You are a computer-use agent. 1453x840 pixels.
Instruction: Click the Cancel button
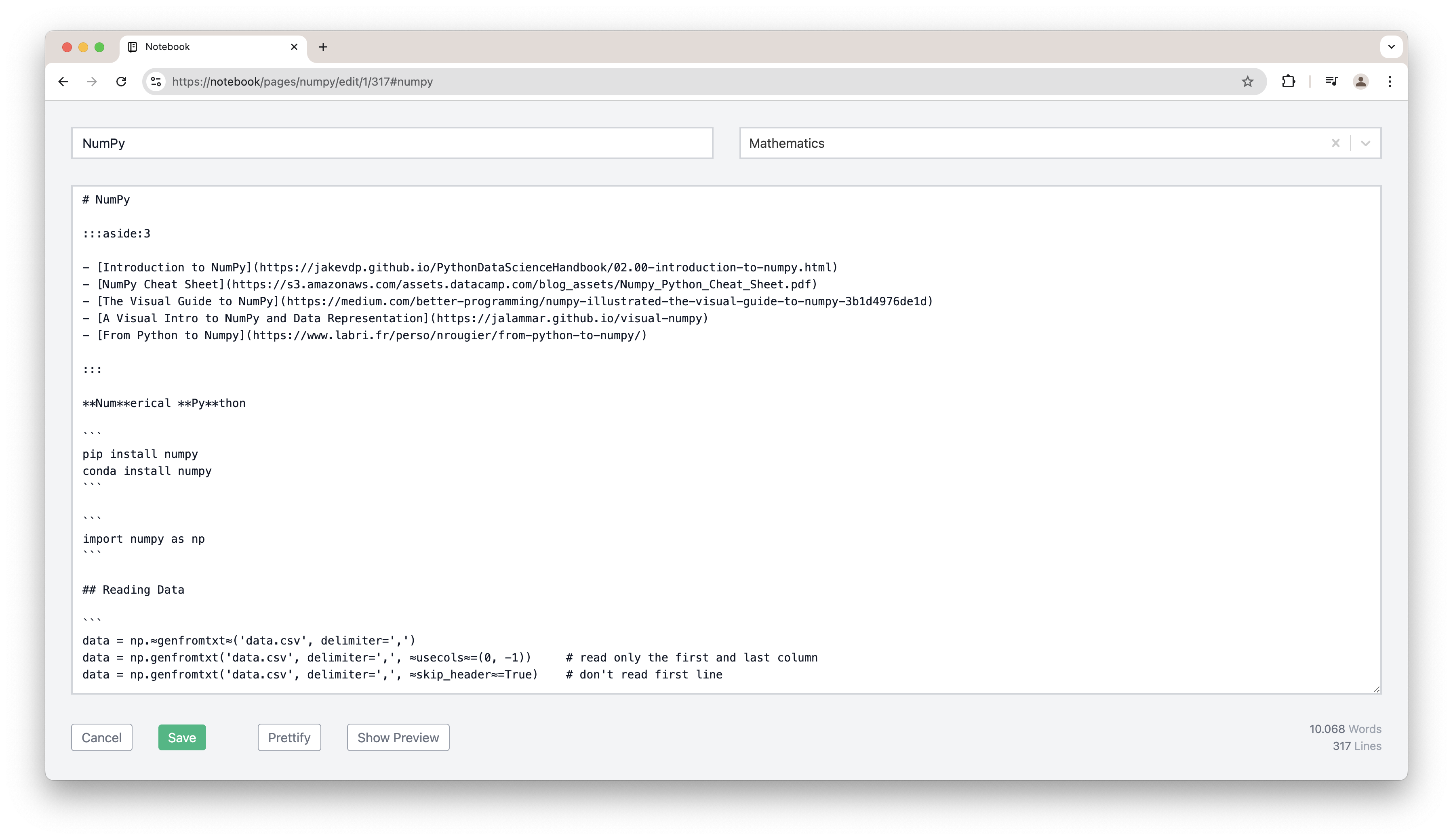click(101, 737)
